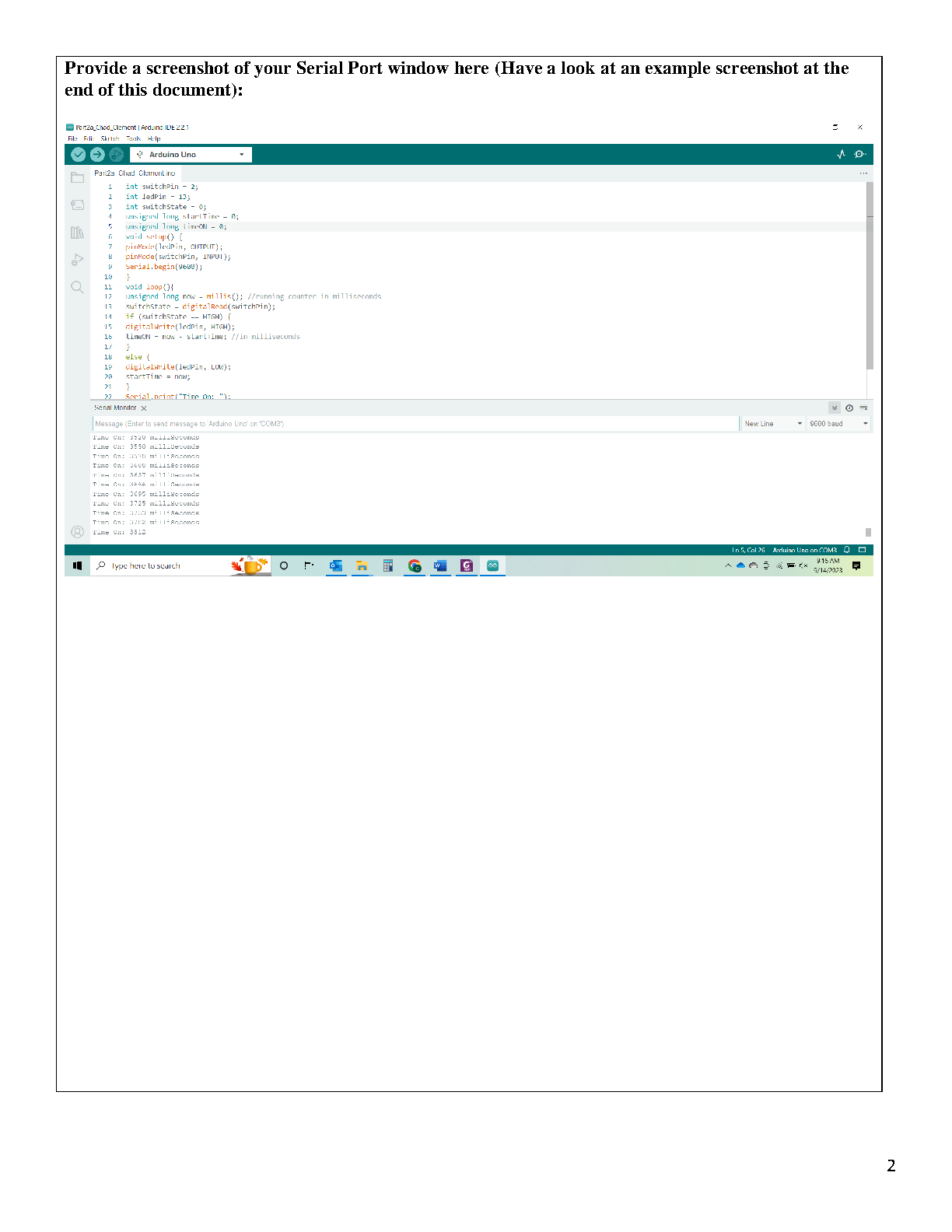Close the Serial Monitor tab
This screenshot has width=952, height=1232.
click(x=144, y=408)
